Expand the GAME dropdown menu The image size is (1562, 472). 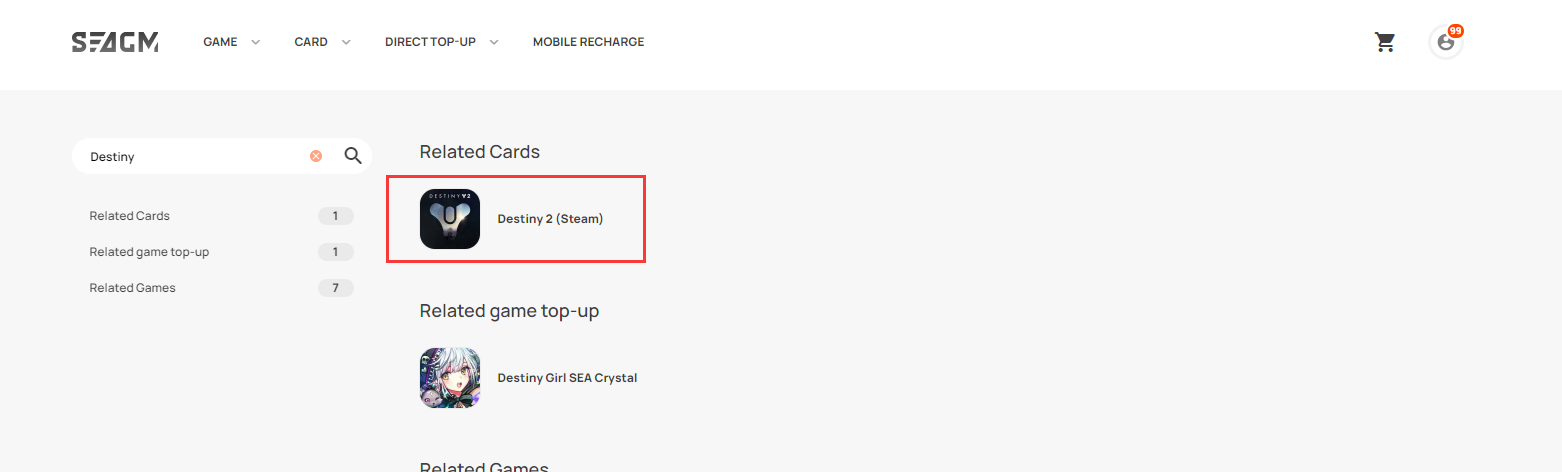pos(231,42)
